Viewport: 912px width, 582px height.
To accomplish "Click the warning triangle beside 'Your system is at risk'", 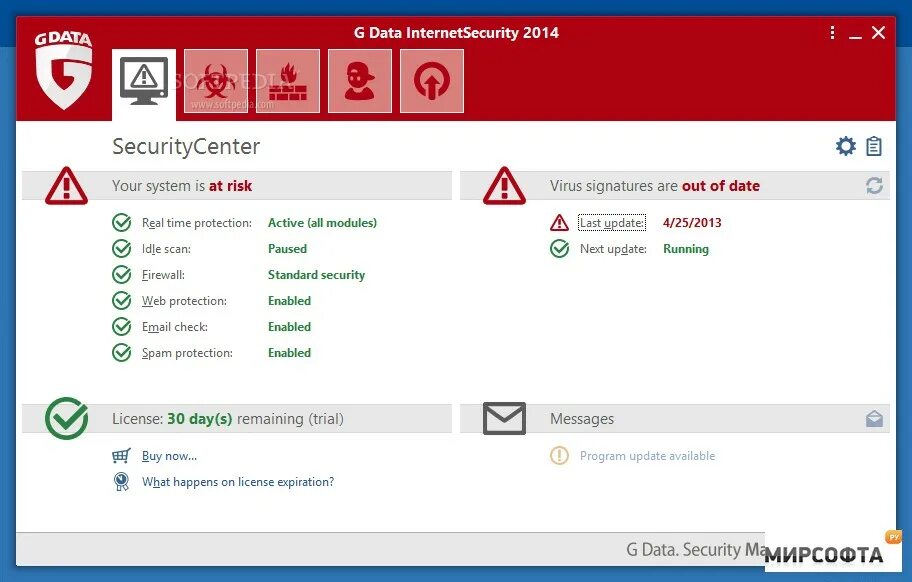I will tap(66, 186).
